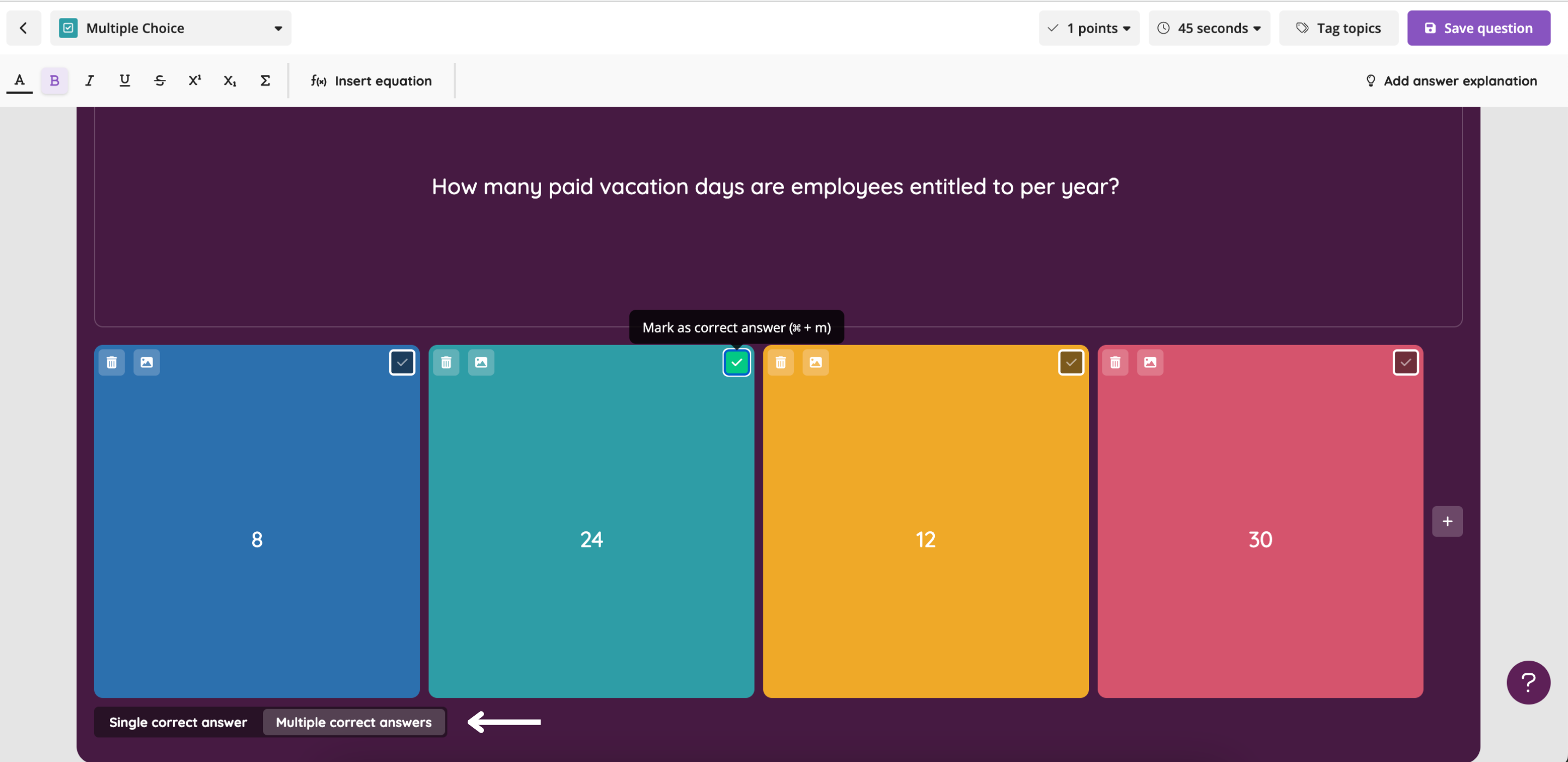The image size is (1568, 762).
Task: Select the Single correct answer tab
Action: click(x=178, y=722)
